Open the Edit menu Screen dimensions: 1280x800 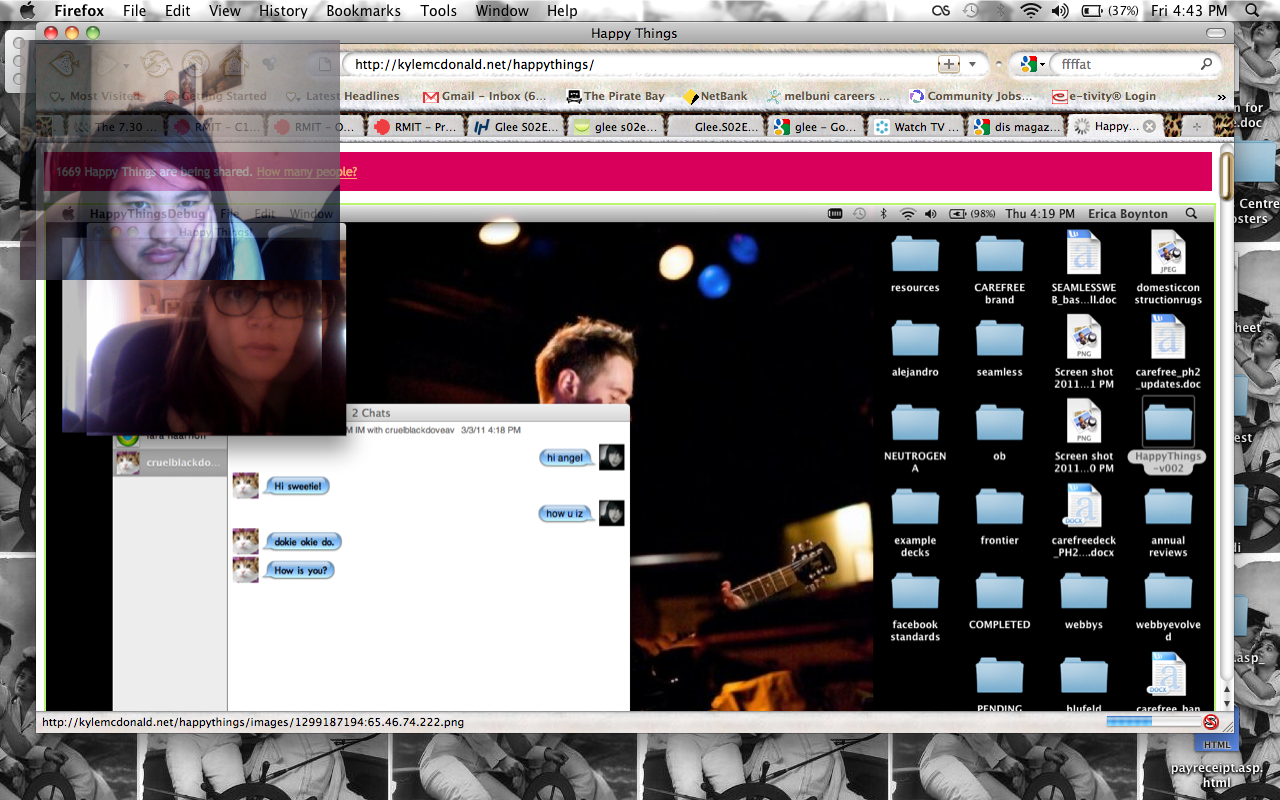(178, 11)
